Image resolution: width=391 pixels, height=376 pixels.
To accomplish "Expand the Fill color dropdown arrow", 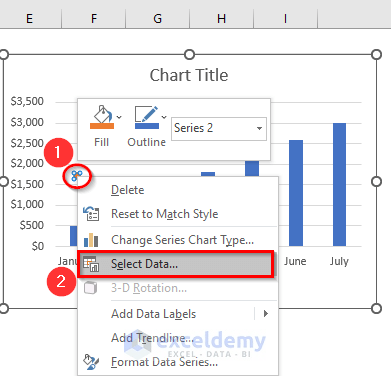I will pos(119,117).
